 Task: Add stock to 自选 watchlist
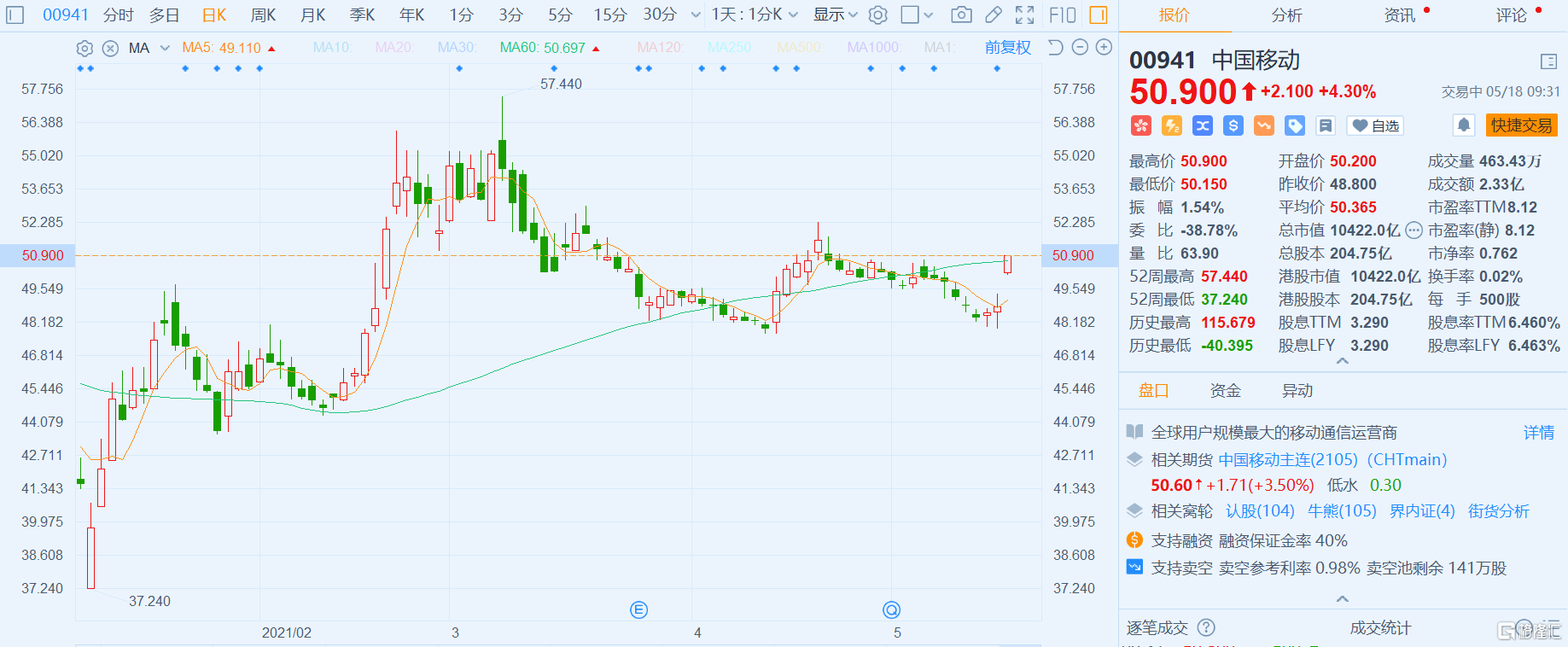1375,125
